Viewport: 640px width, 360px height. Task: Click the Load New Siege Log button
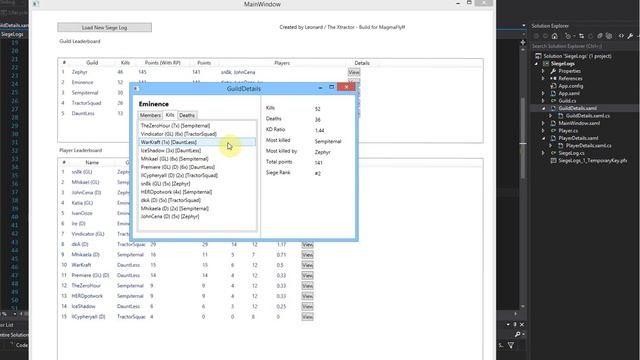tap(104, 27)
